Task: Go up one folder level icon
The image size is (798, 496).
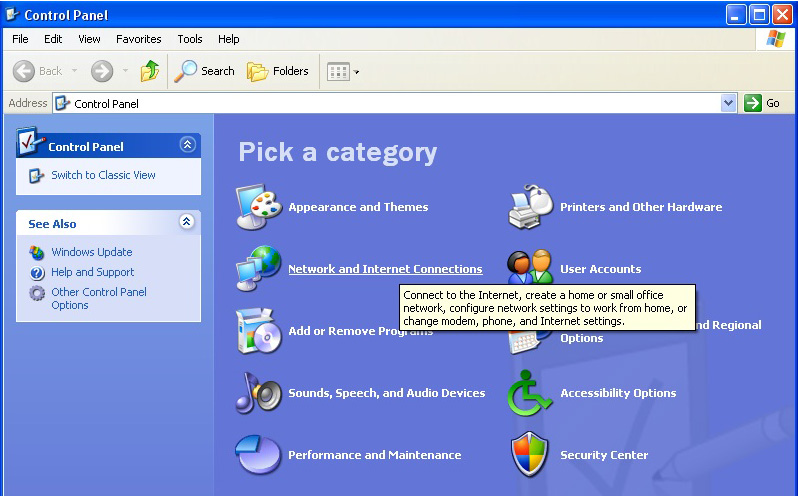Action: tap(150, 71)
